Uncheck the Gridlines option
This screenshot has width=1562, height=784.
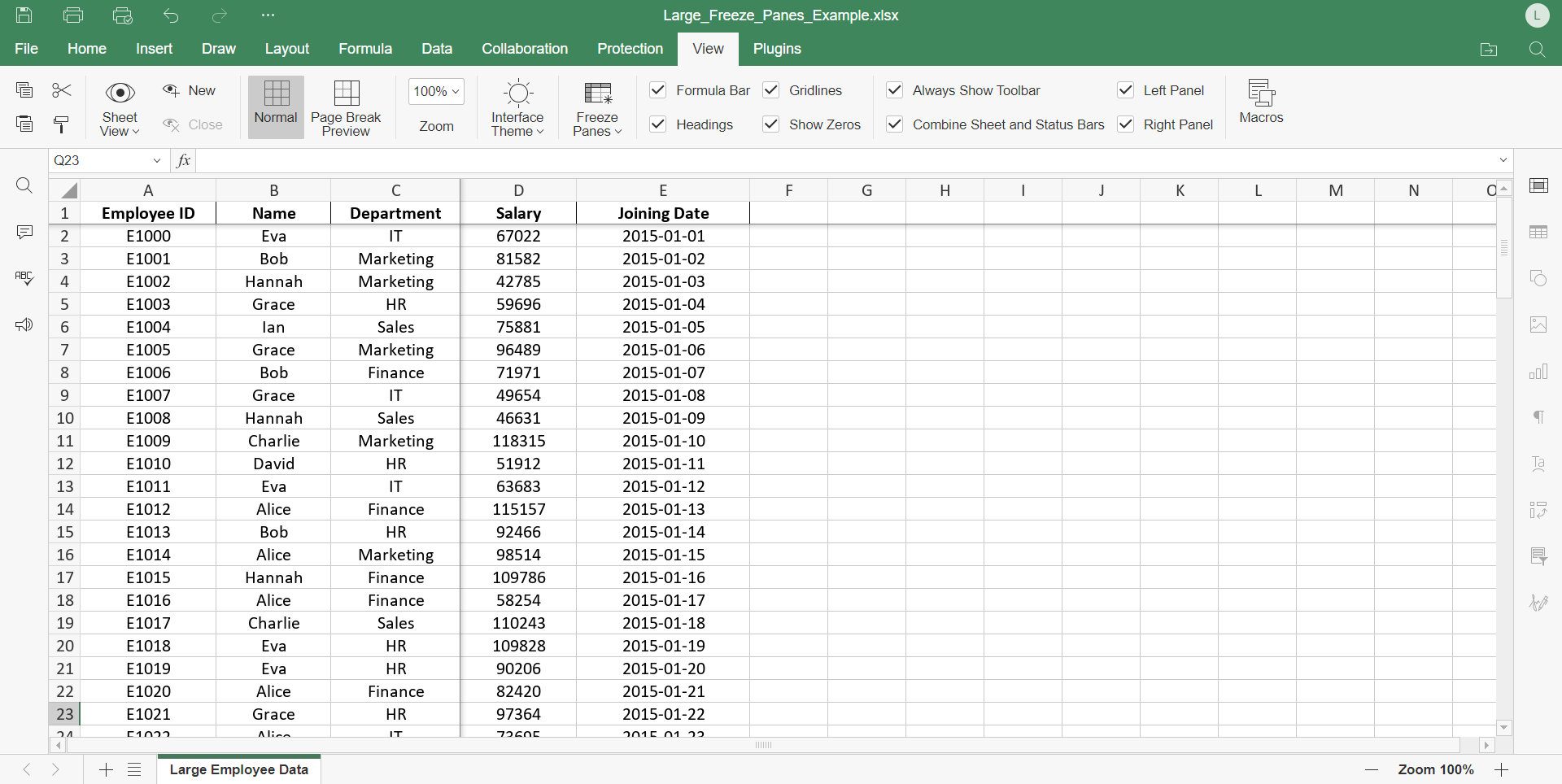770,90
